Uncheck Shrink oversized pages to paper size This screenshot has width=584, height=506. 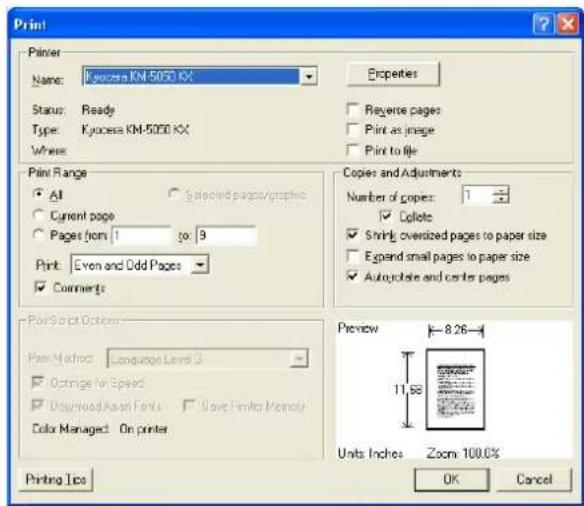(x=352, y=235)
